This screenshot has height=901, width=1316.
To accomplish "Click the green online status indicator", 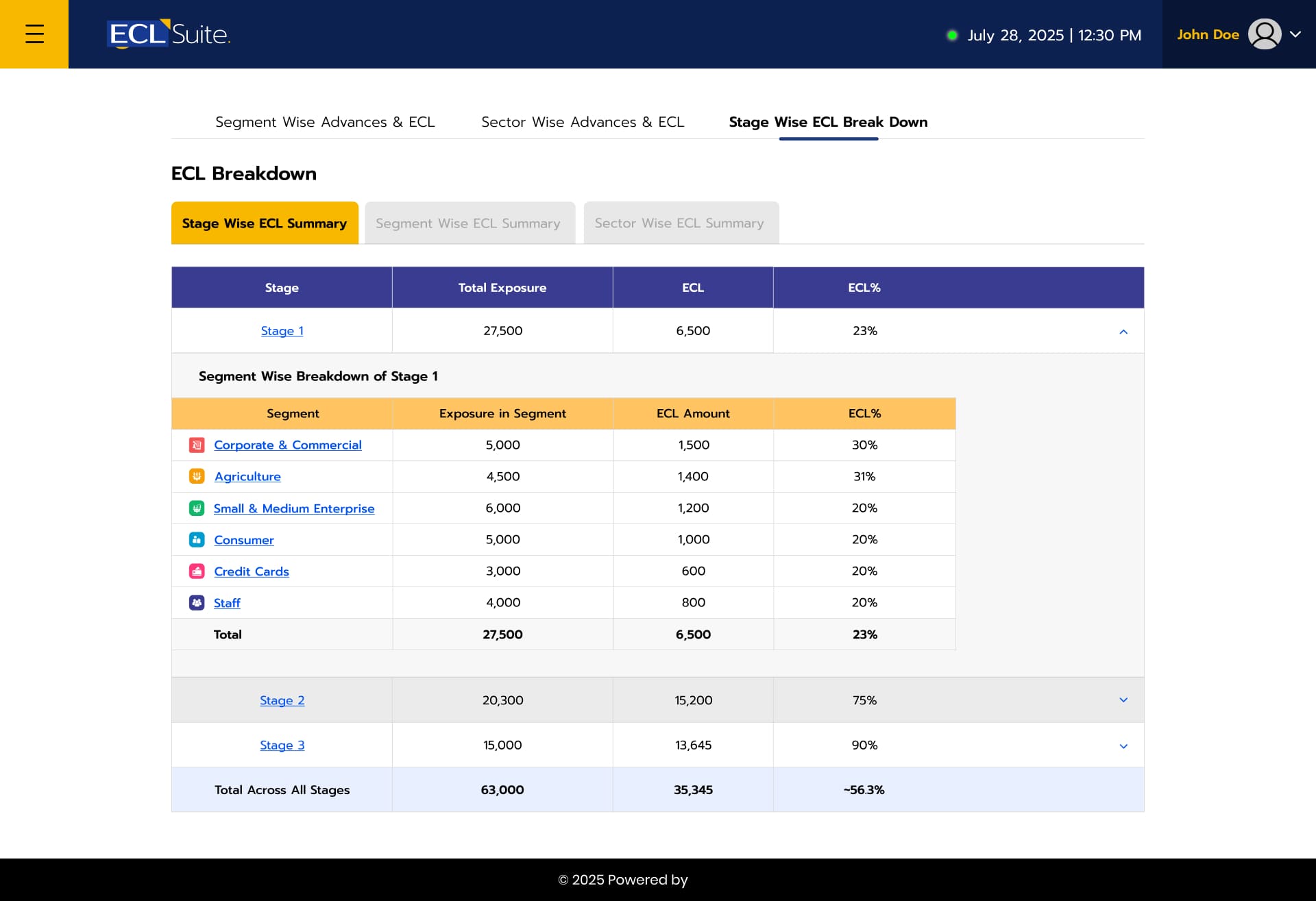I will pos(952,35).
